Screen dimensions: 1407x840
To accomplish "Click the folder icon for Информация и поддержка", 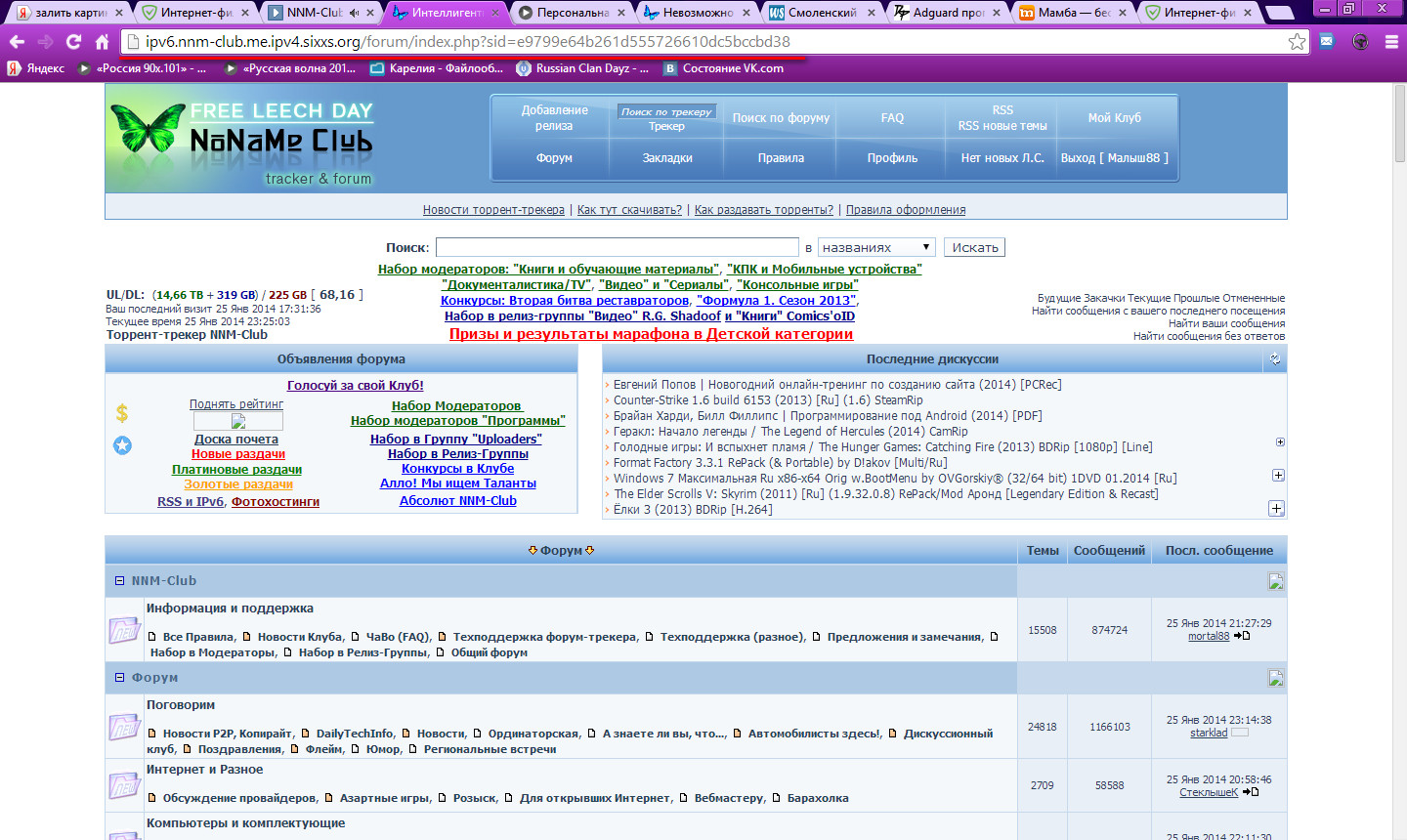I will point(125,630).
